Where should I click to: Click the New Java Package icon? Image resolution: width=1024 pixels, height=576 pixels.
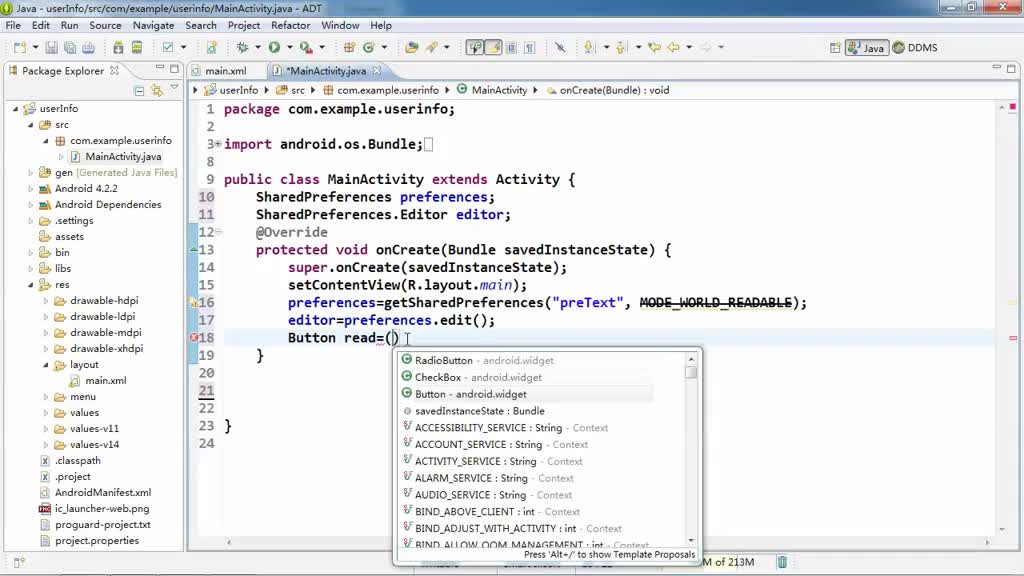[349, 48]
